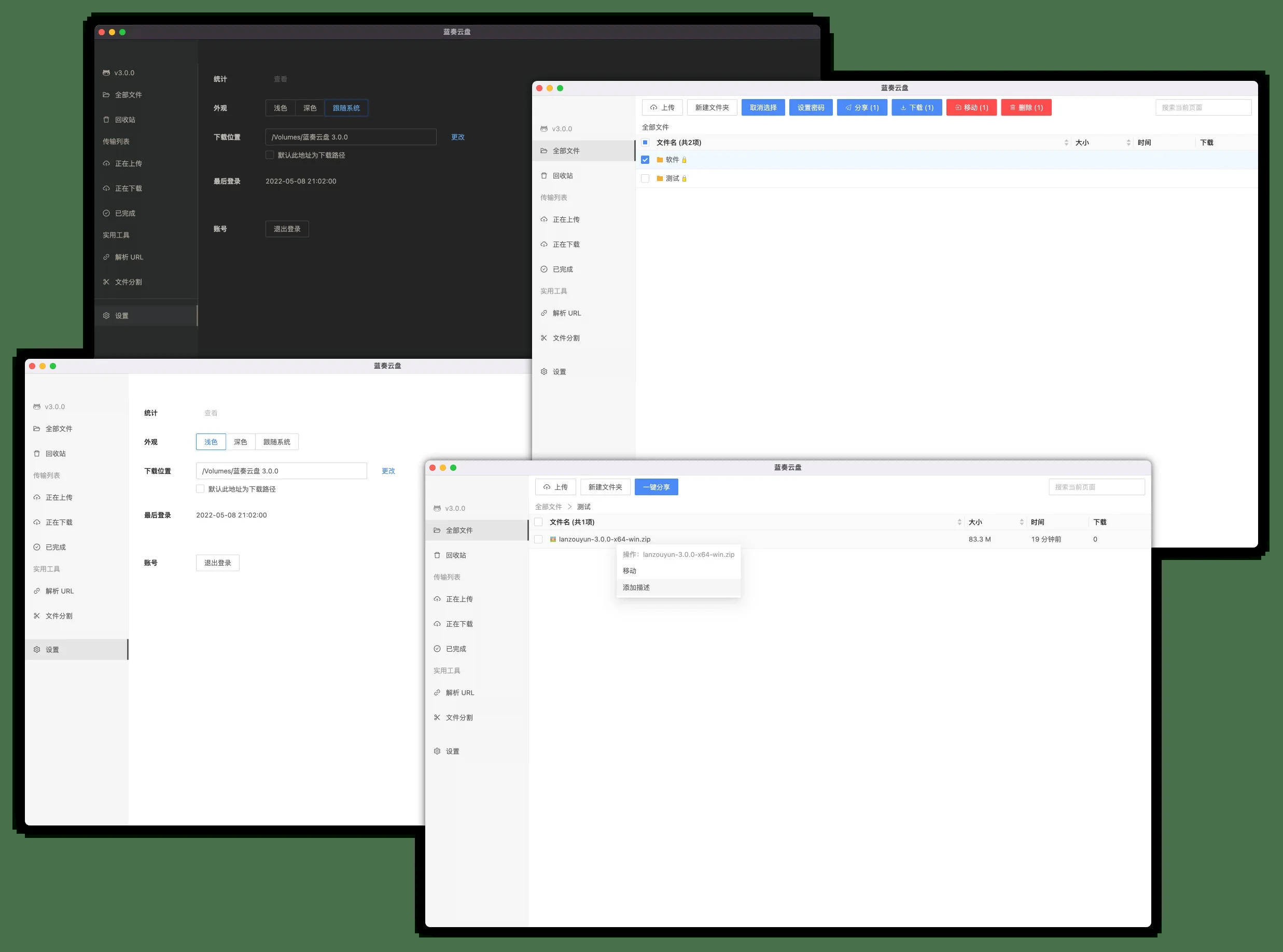Click the sort arrows on 文件名 (共1项) column
Screen dimensions: 1283x952
(x=959, y=522)
